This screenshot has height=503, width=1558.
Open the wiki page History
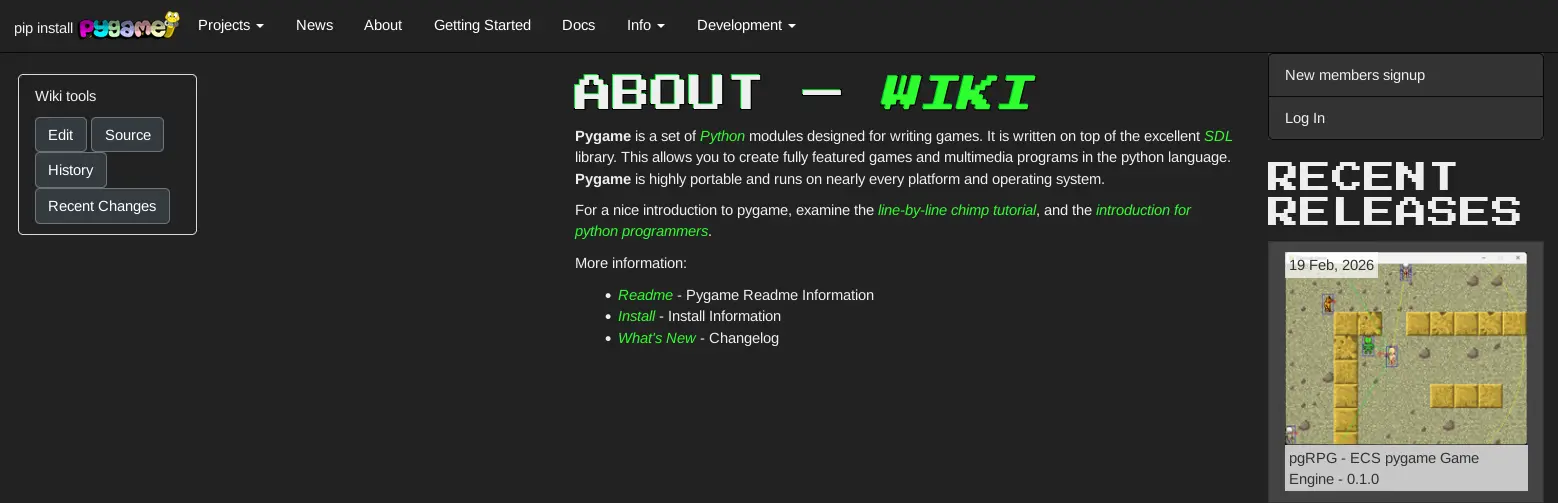tap(70, 170)
